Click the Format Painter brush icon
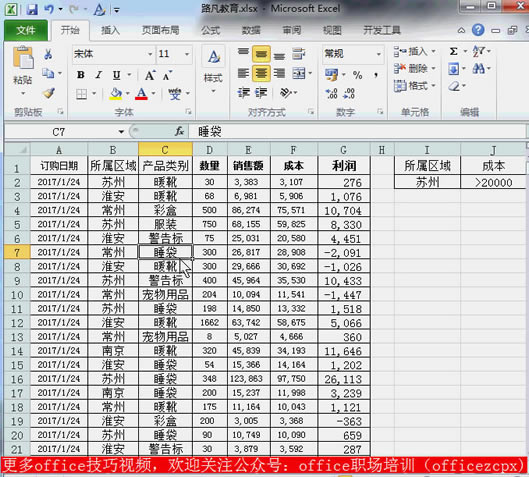This screenshot has height=477, width=529. pos(49,93)
